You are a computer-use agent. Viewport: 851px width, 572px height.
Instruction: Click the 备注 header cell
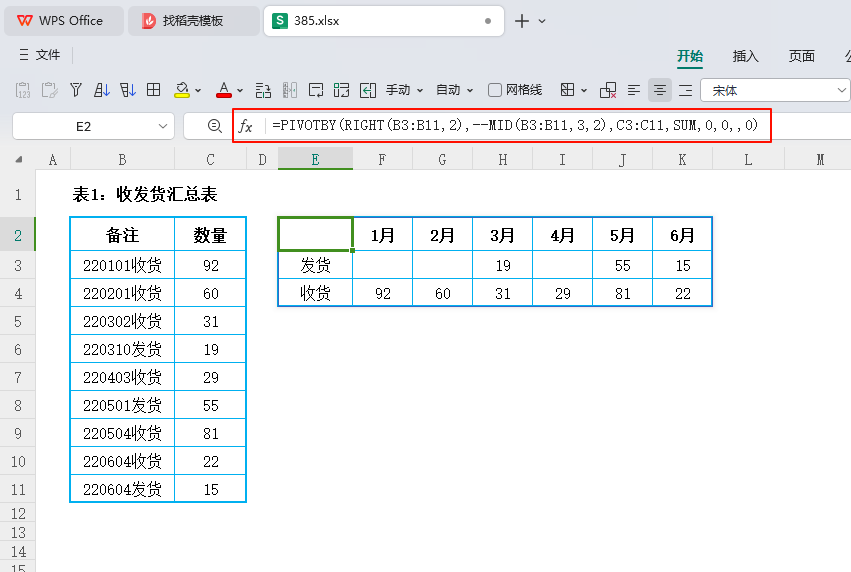(x=122, y=235)
